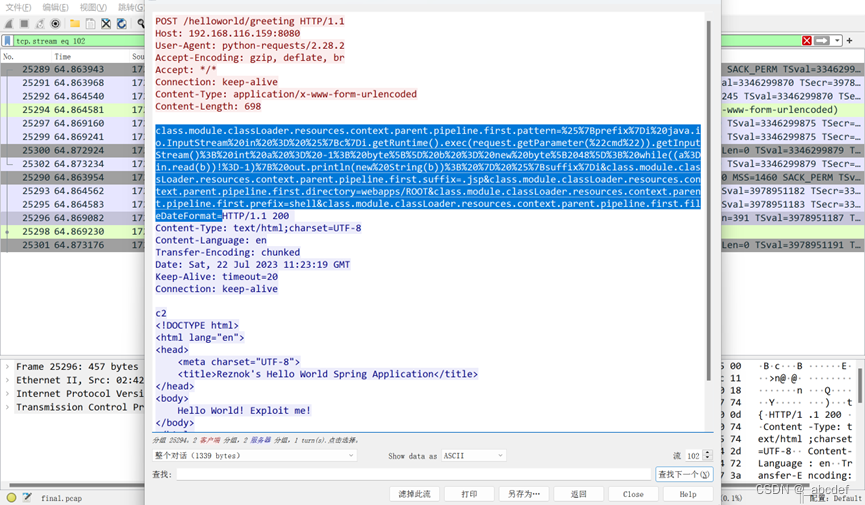Click the start capture shark fin icon
Screen dimensions: 865x505
[9, 24]
